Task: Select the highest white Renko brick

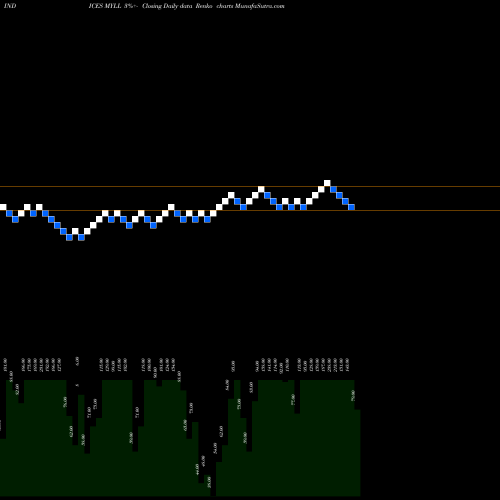Action: click(x=327, y=183)
